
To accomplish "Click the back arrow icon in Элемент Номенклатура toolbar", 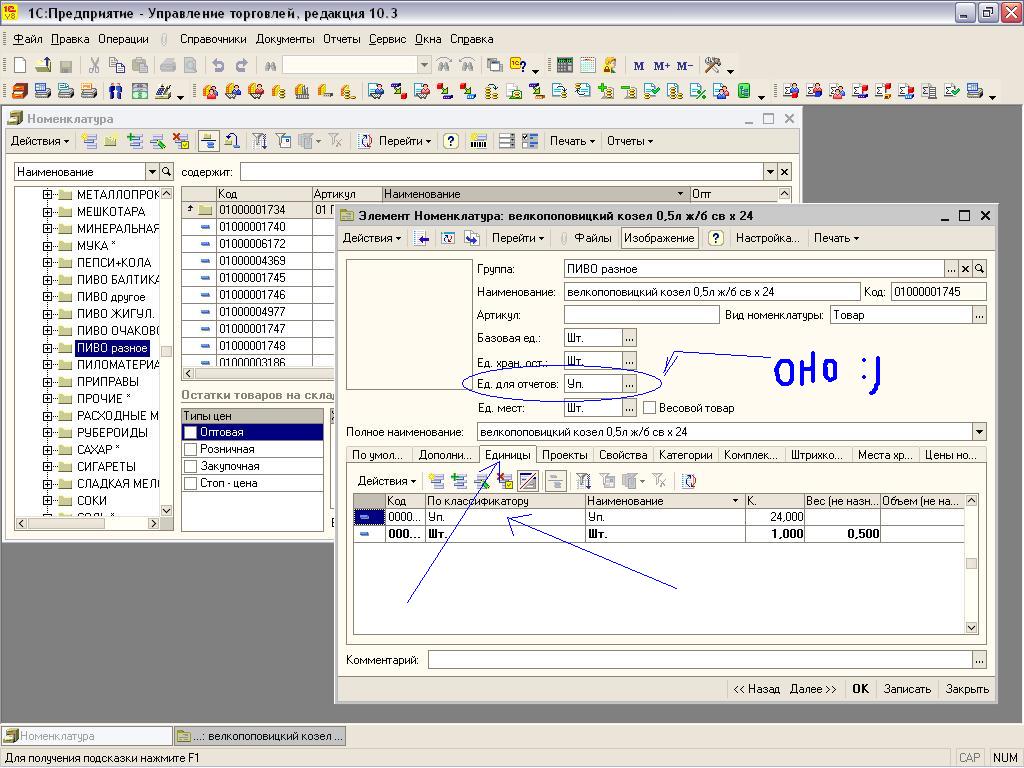I will click(423, 238).
